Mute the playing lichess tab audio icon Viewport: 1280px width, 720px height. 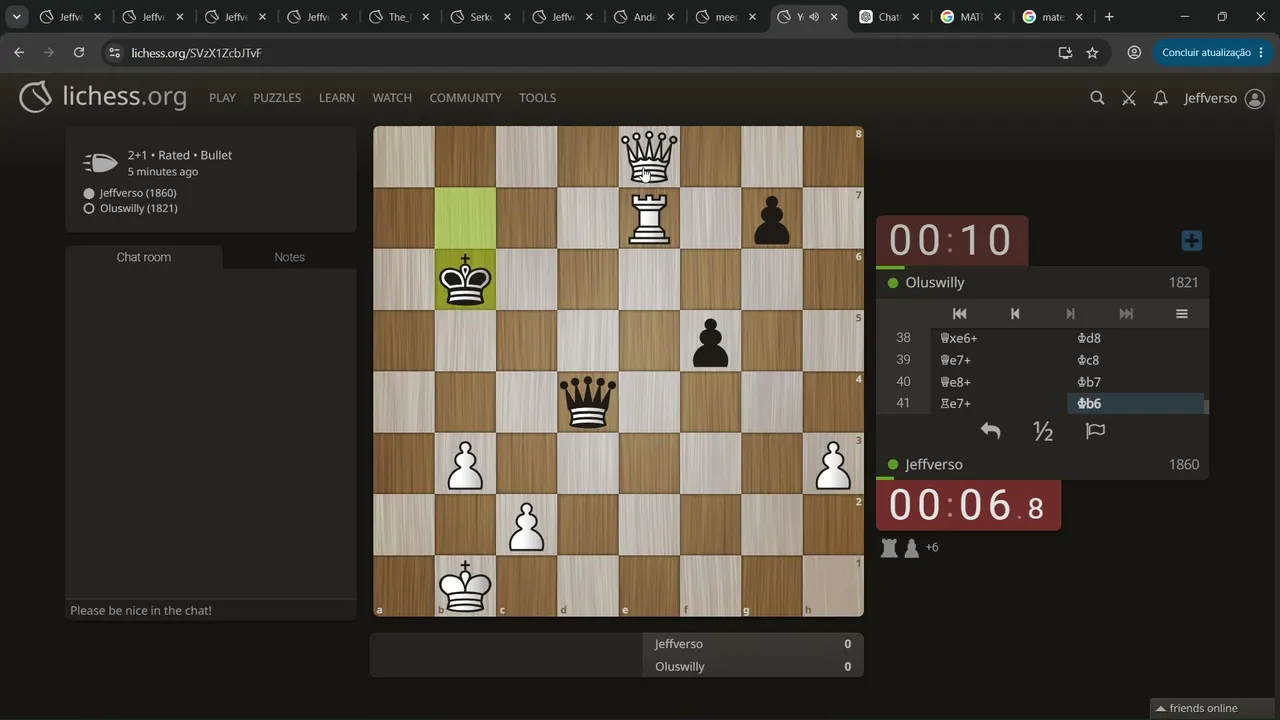click(813, 17)
